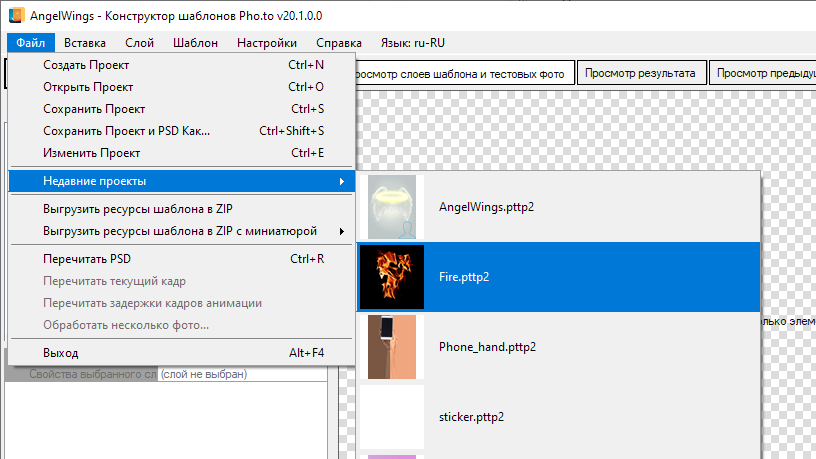816x459 pixels.
Task: Select Недавние проекты submenu item
Action: [x=182, y=181]
